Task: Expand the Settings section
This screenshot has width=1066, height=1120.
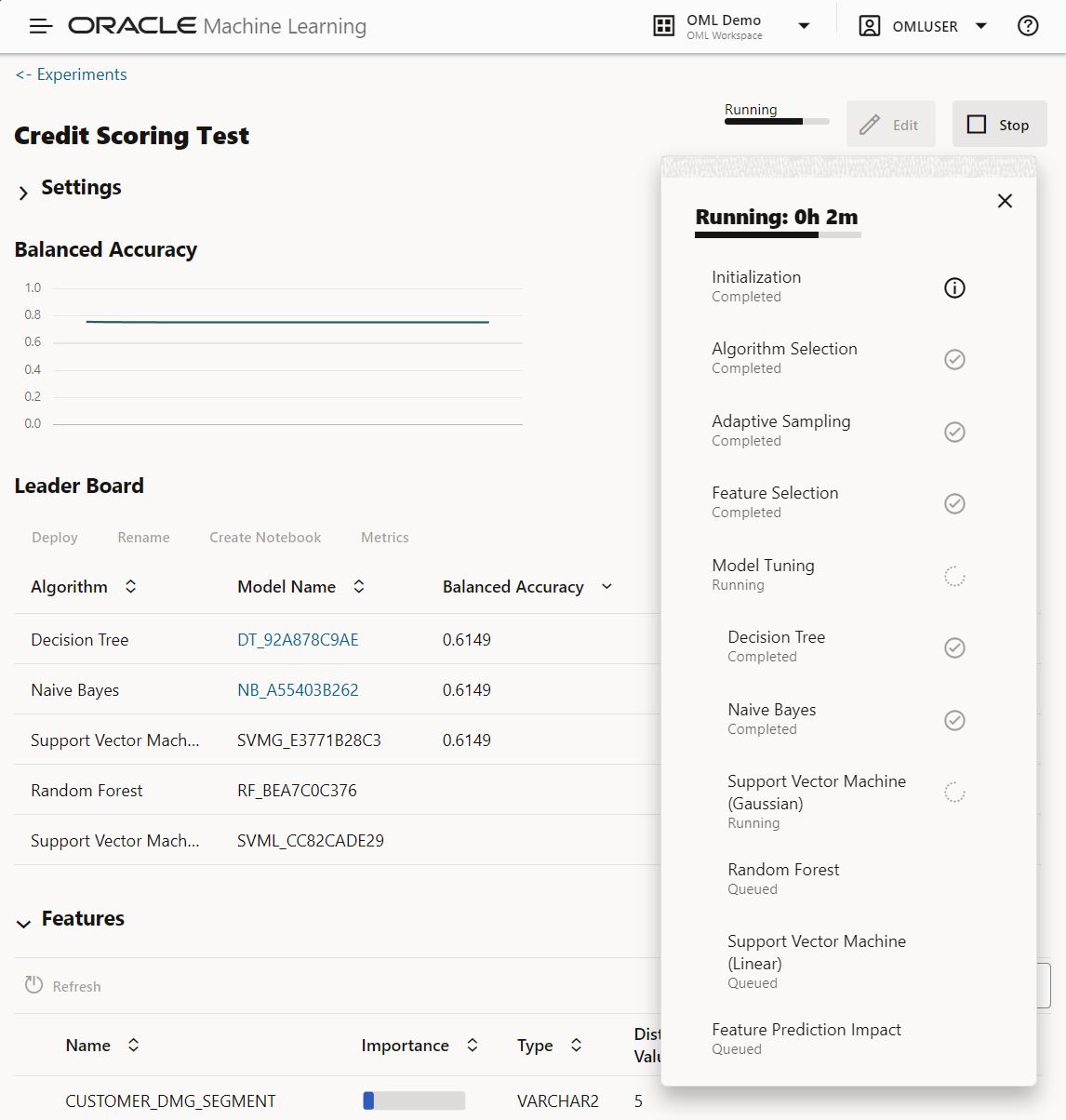Action: coord(24,193)
